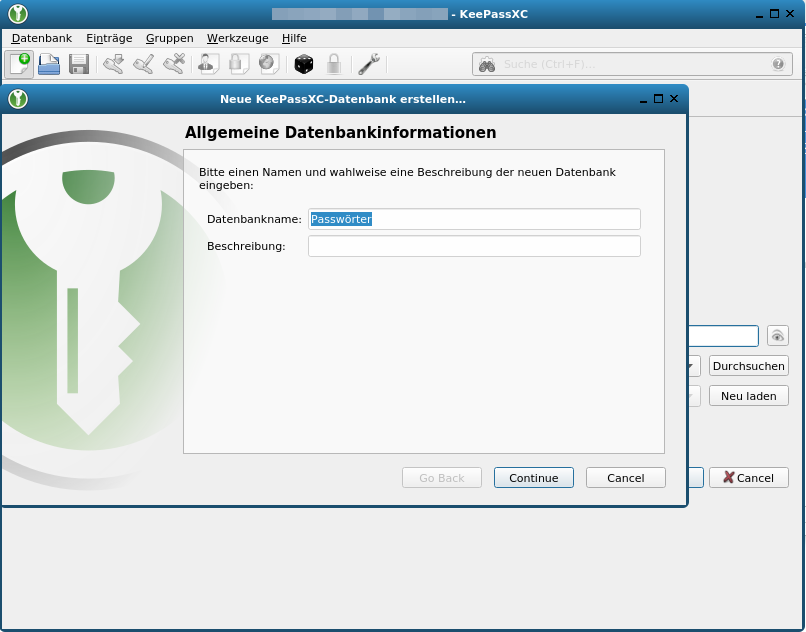Expand the dropdown beside Durchsuchen
This screenshot has height=632, width=806.
pos(692,366)
